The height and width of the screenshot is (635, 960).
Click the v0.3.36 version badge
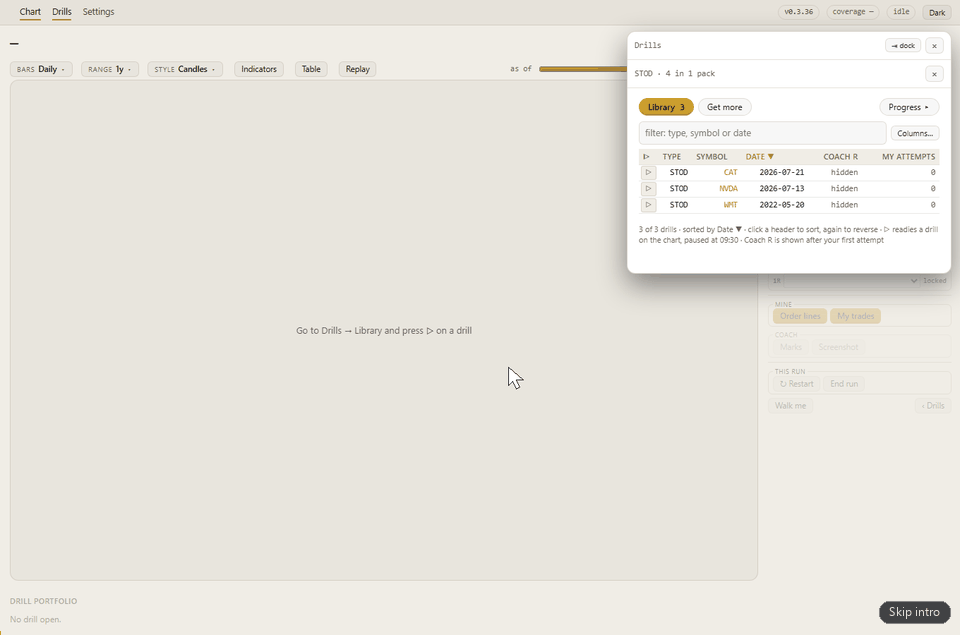click(798, 12)
